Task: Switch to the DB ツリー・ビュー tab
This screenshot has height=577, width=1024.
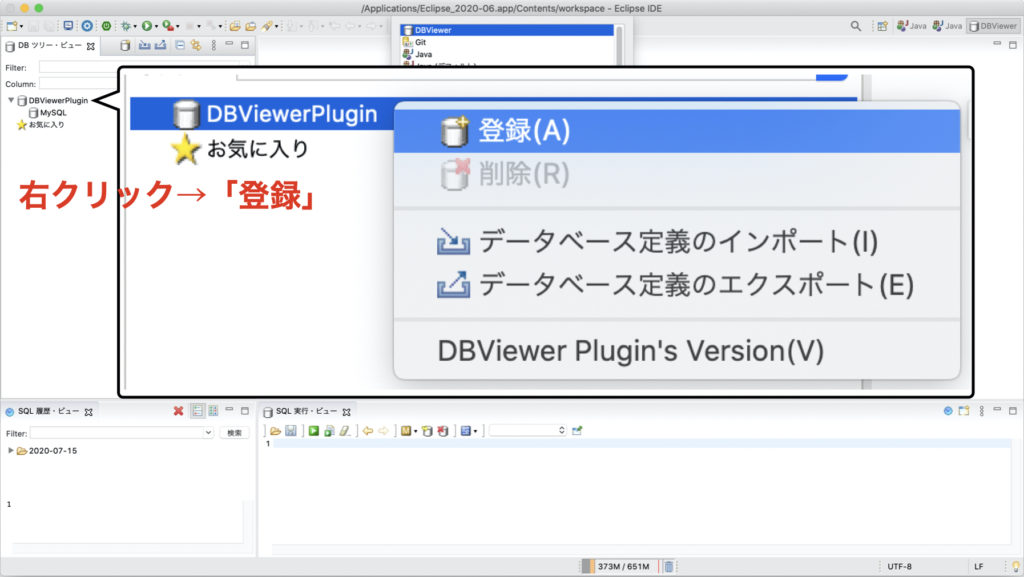Action: (x=50, y=46)
